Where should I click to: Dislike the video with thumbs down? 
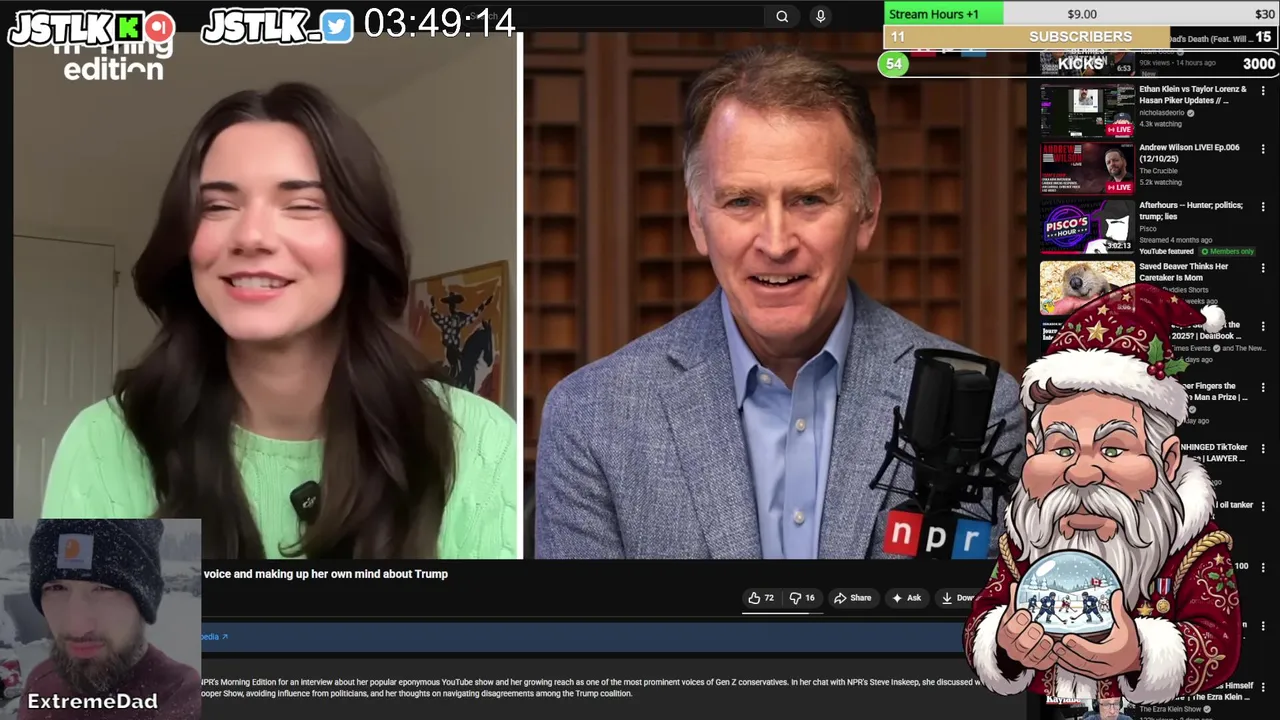coord(802,598)
